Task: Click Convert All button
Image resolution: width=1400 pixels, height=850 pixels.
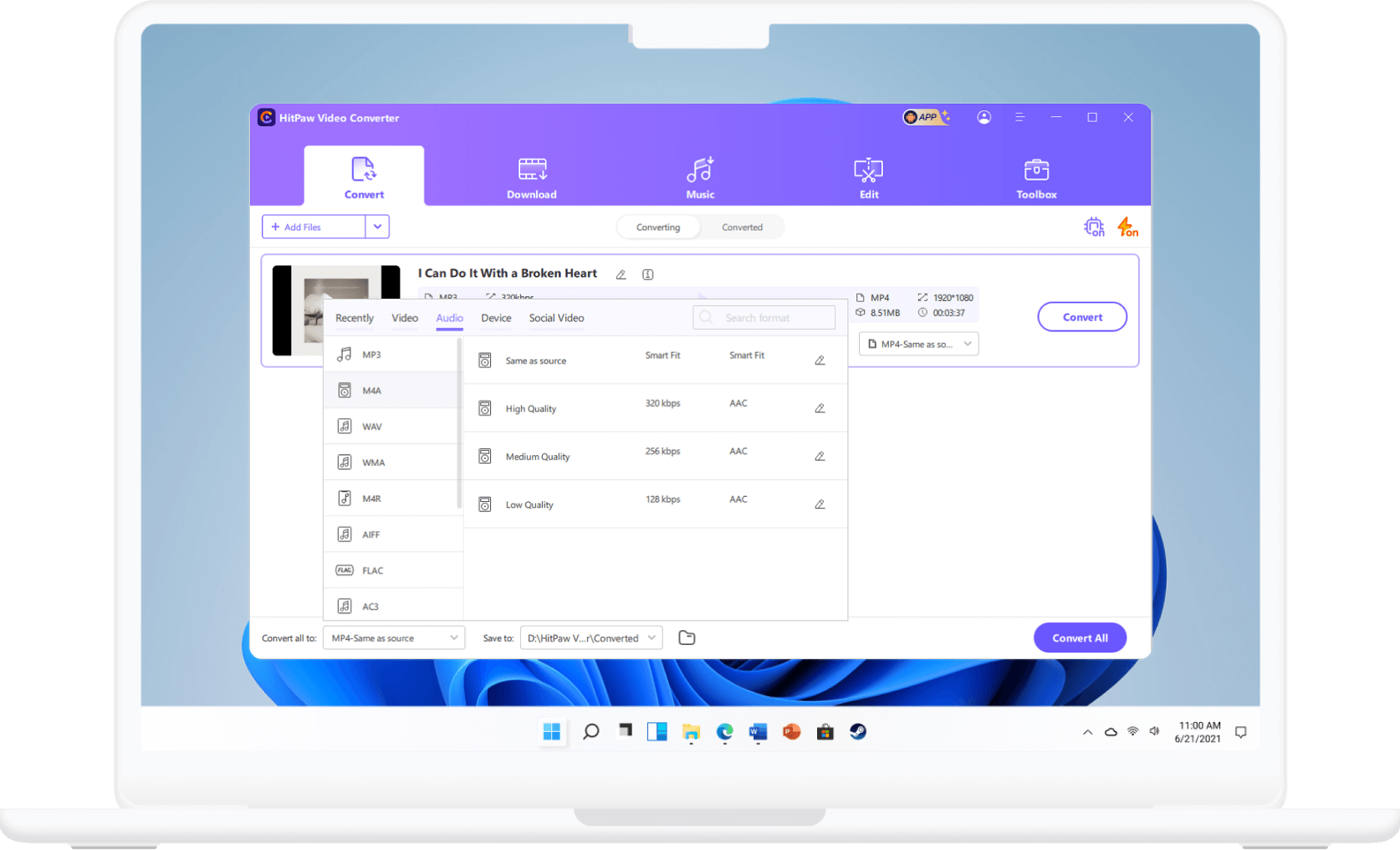Action: coord(1080,638)
